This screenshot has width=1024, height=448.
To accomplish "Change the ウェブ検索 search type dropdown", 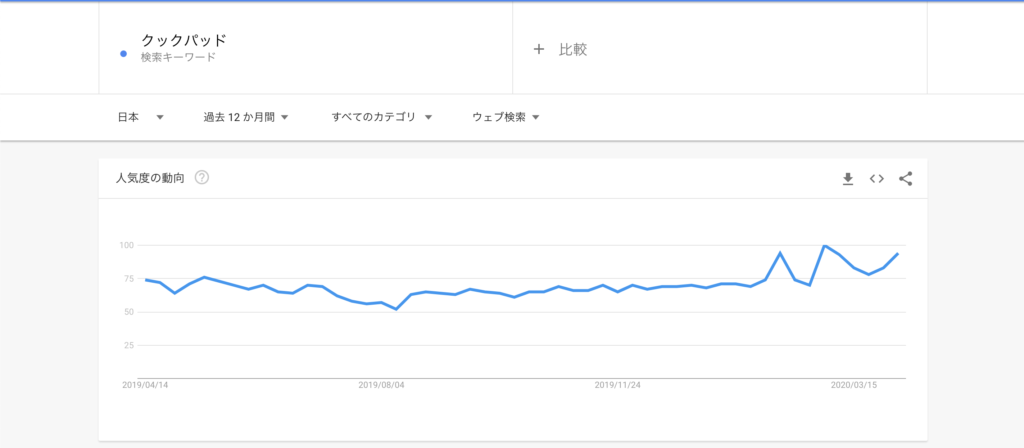I will (505, 118).
